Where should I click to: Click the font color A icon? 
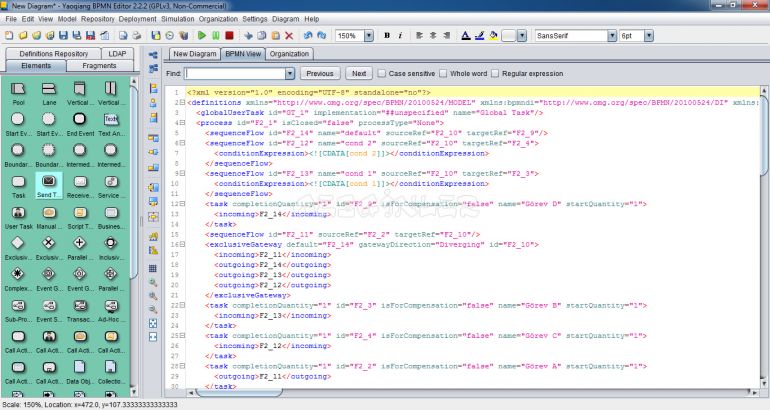(x=466, y=35)
